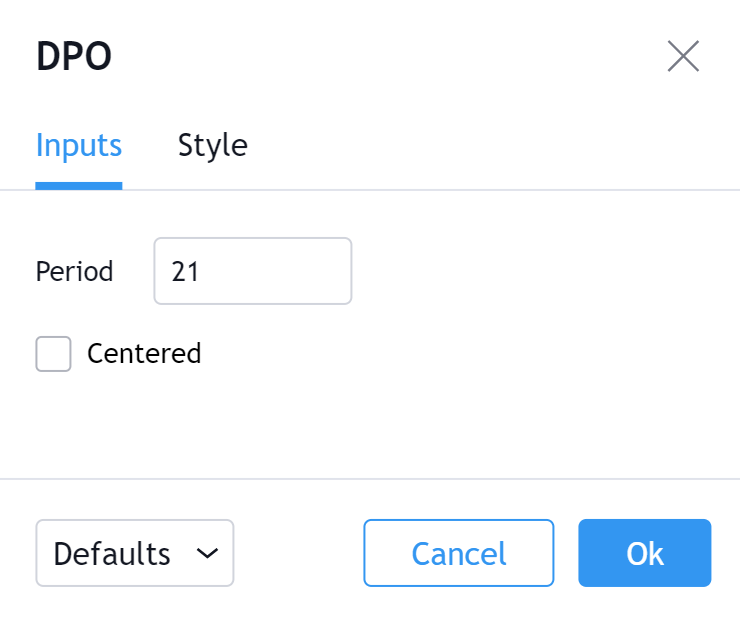Open the Defaults dropdown
Viewport: 740px width, 618px height.
click(134, 553)
